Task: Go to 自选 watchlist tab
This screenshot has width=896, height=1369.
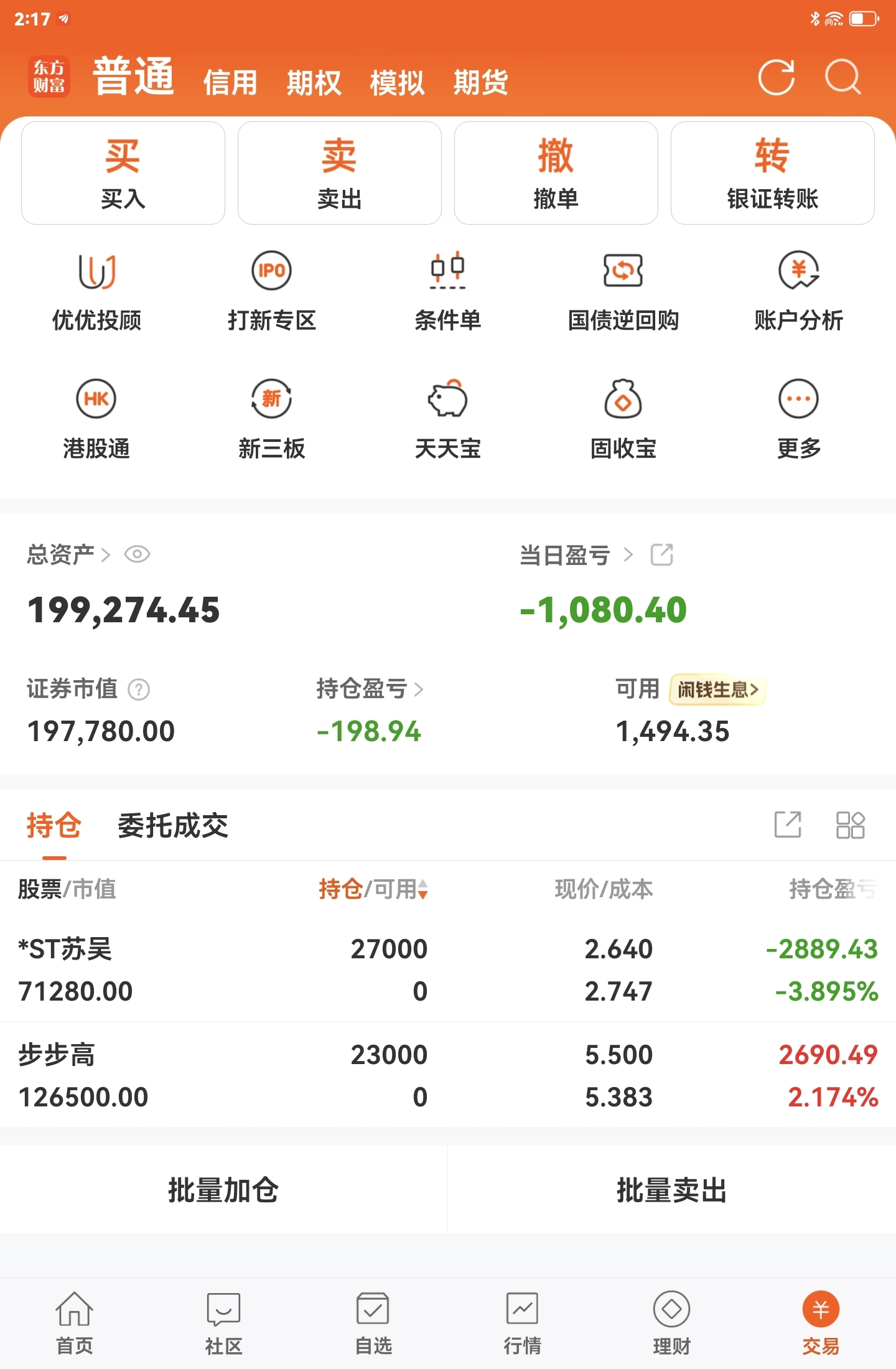Action: click(373, 1323)
